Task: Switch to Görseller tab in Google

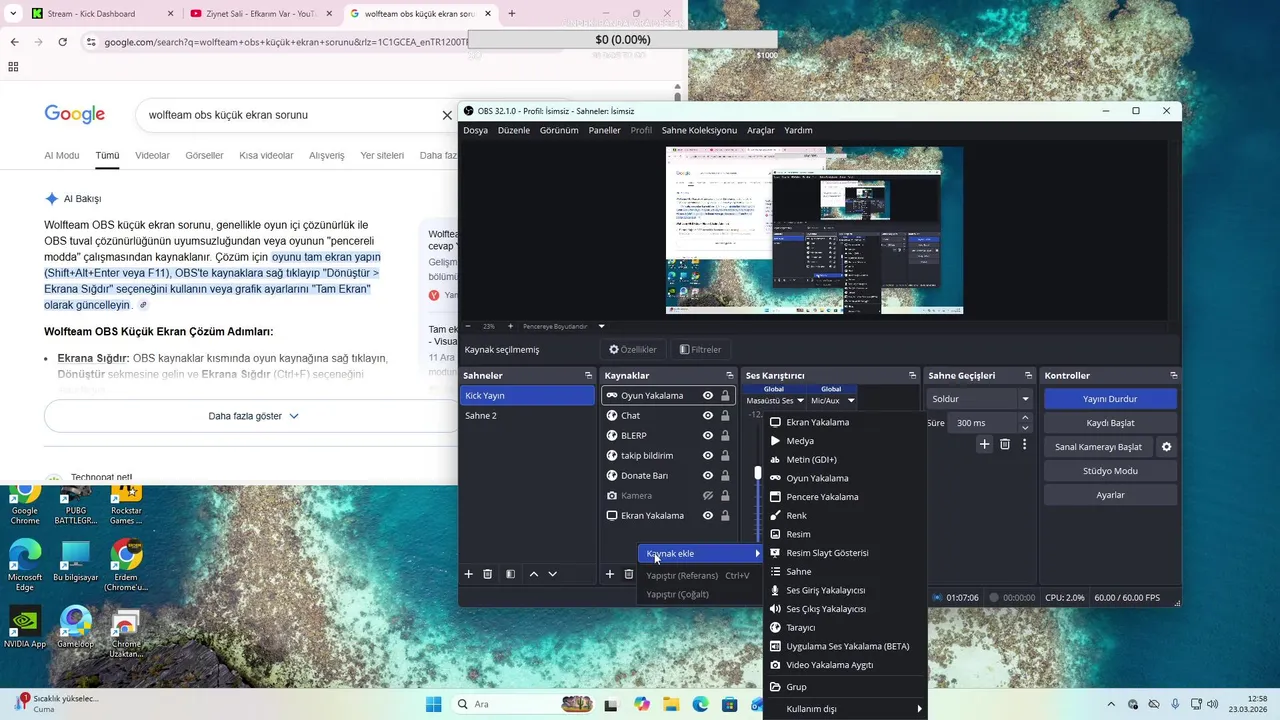Action: pyautogui.click(x=204, y=156)
